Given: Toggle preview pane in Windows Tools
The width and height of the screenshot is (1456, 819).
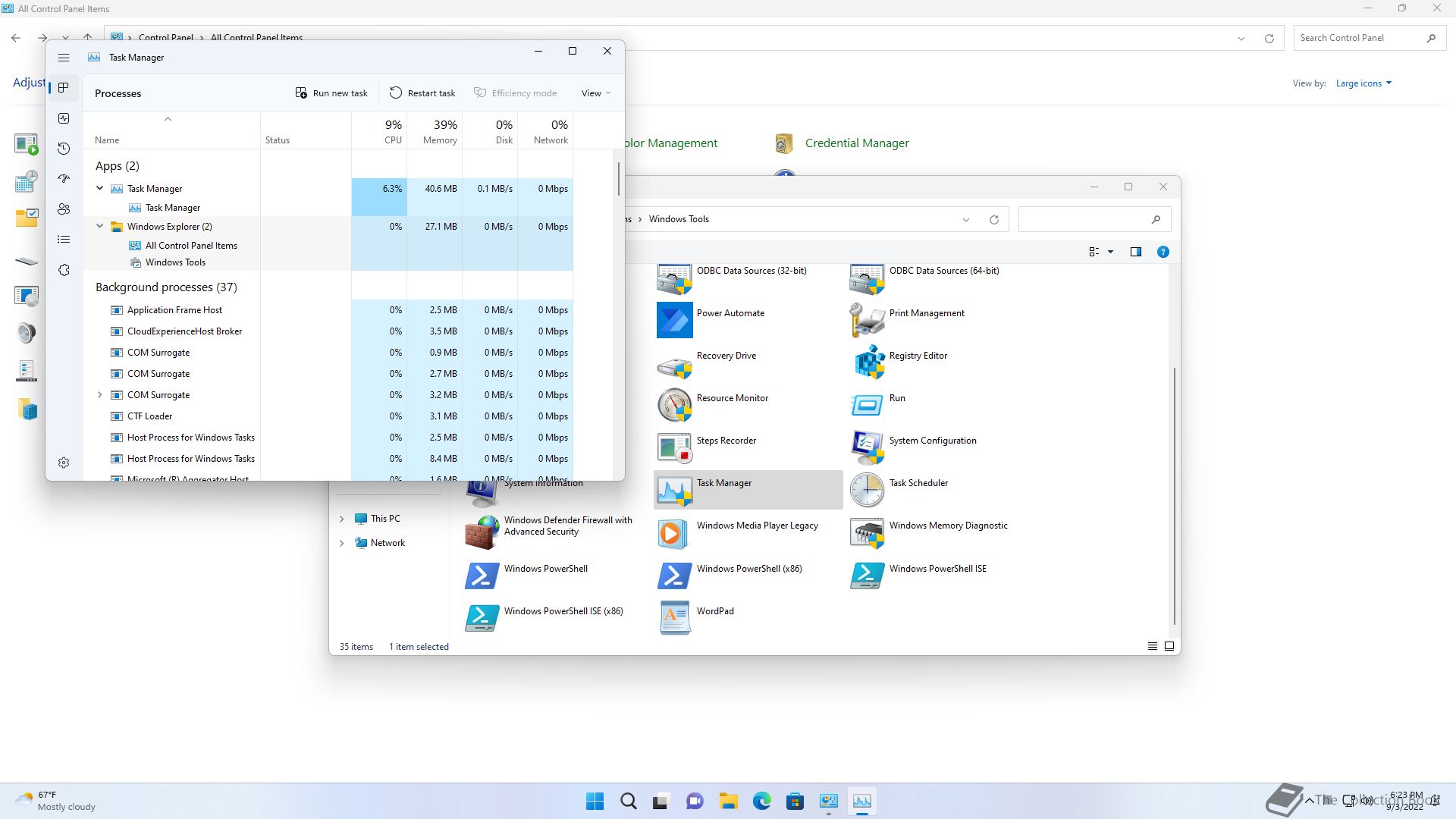Looking at the screenshot, I should pos(1135,252).
